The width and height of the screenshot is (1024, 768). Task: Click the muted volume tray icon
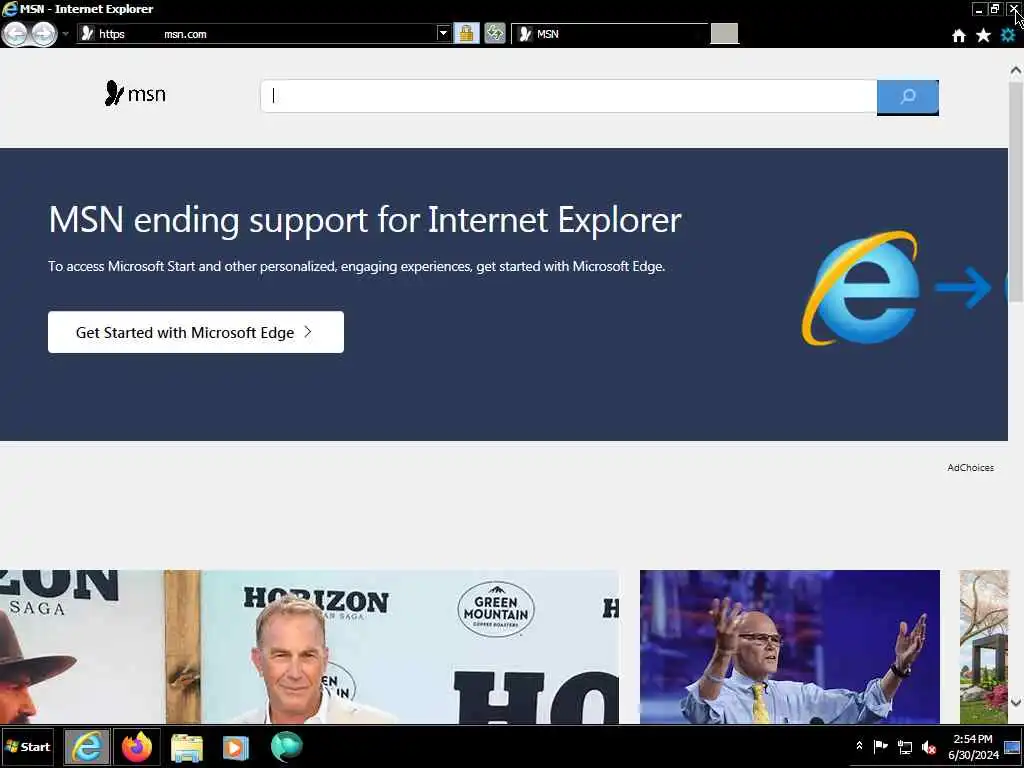pos(929,746)
